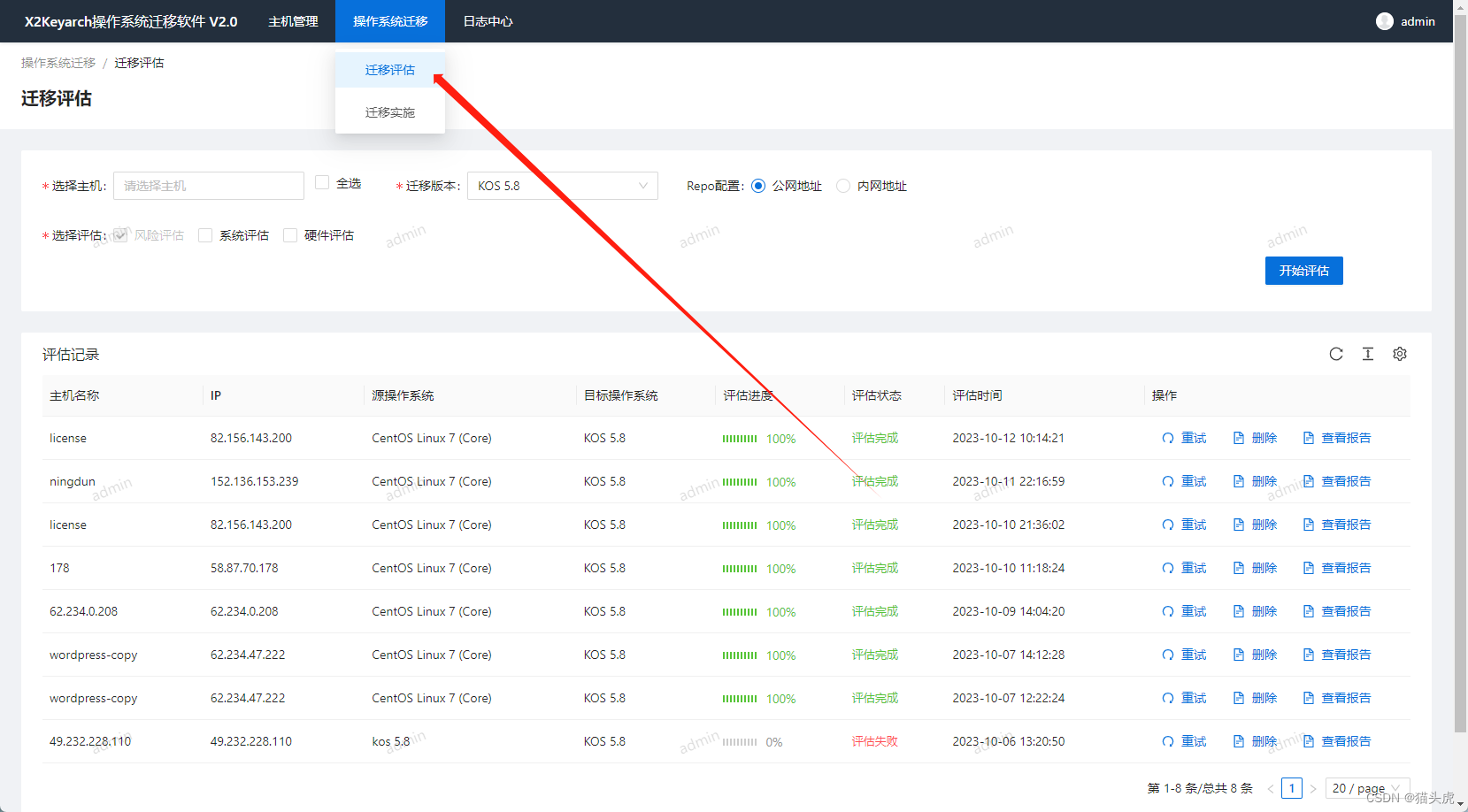1468x812 pixels.
Task: Click the IP 152.136.153.239 cell
Action: coord(255,481)
